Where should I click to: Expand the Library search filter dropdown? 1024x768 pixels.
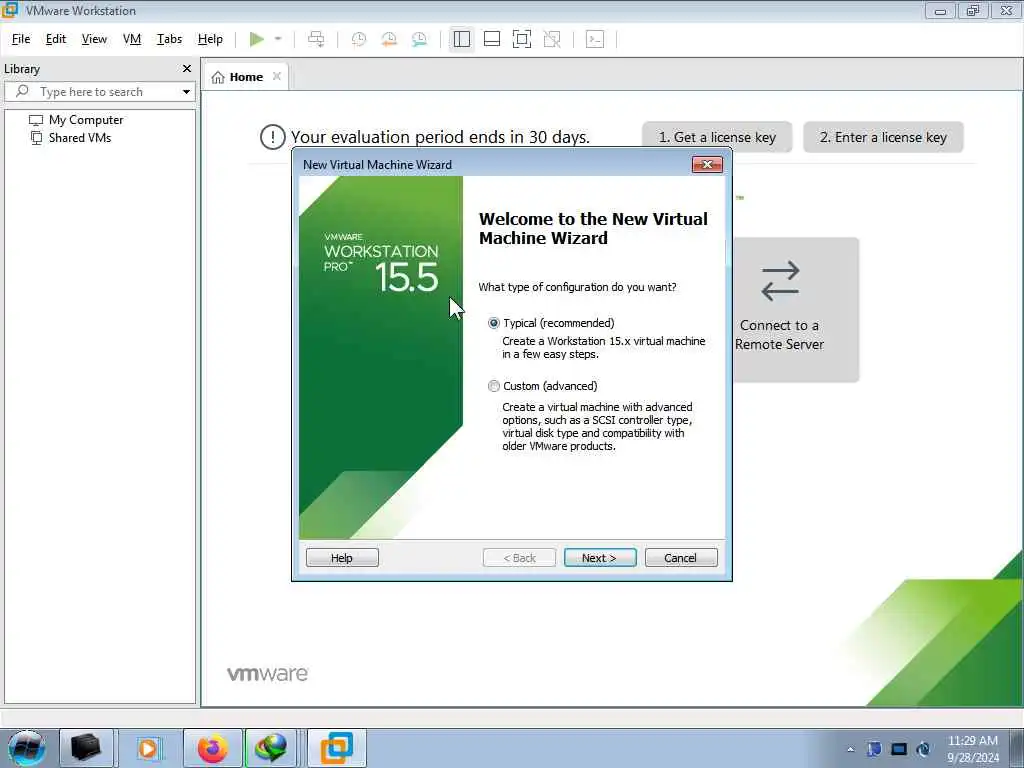[x=186, y=92]
